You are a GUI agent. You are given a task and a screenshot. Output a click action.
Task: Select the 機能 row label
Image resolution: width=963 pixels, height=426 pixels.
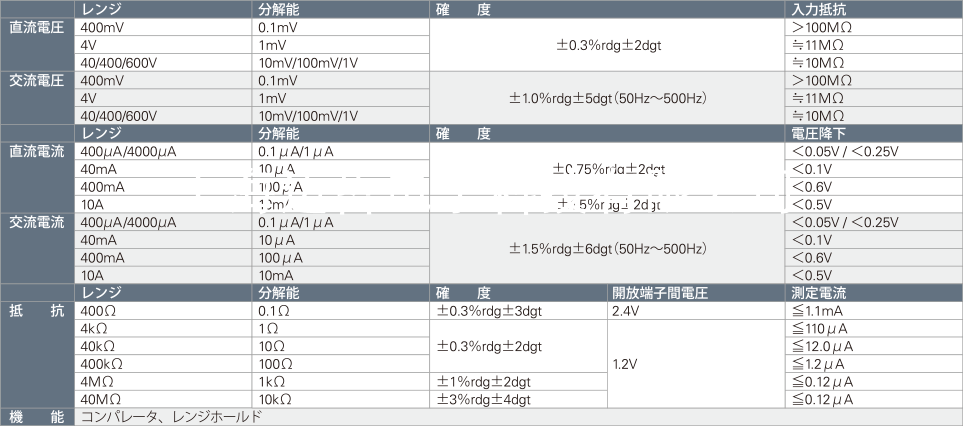click(x=37, y=417)
